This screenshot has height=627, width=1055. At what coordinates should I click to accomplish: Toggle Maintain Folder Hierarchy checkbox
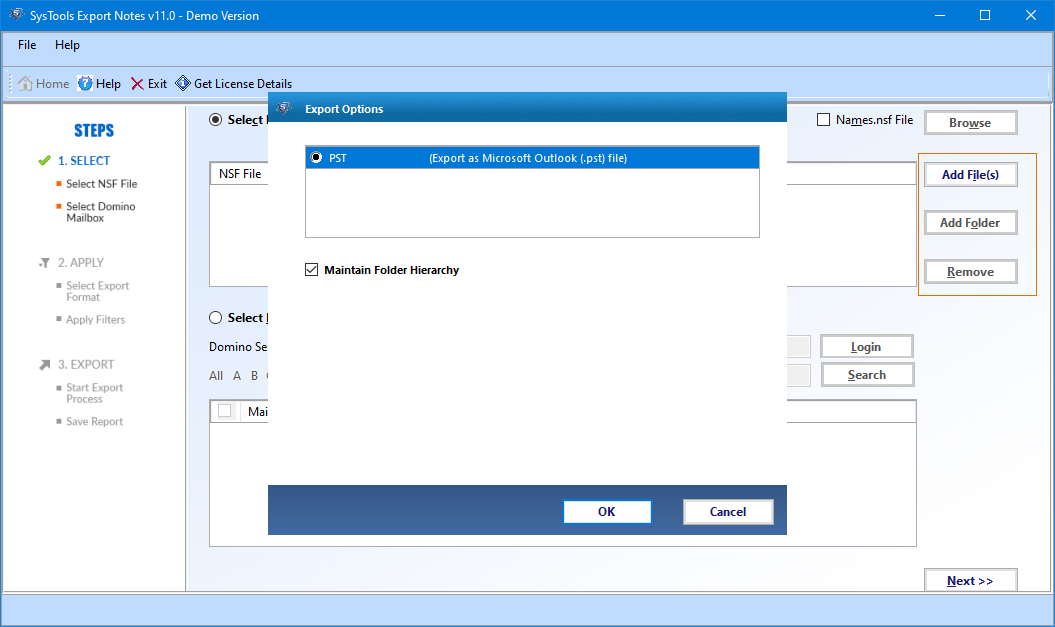312,270
